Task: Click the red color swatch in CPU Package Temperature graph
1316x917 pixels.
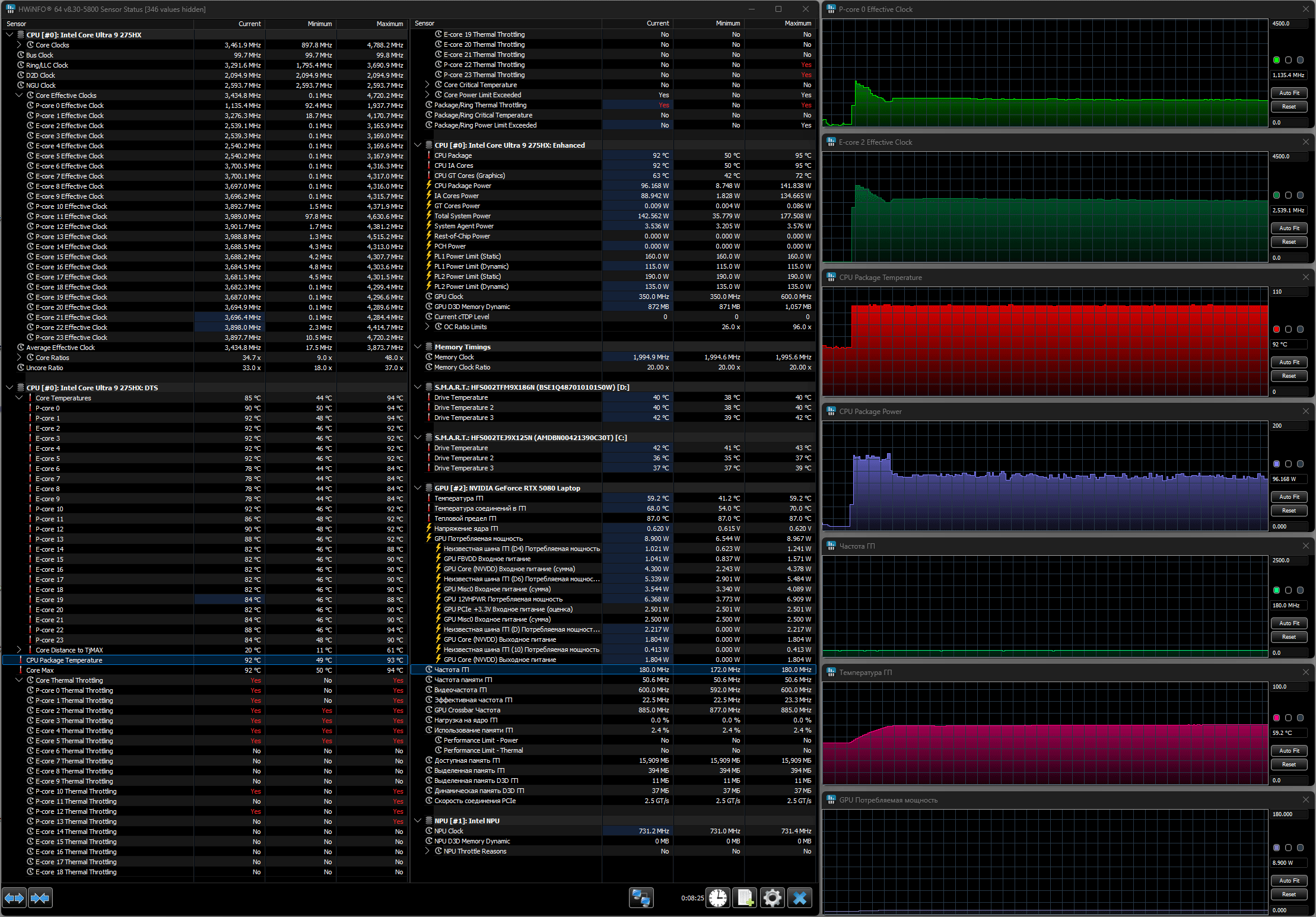Action: coord(1276,329)
